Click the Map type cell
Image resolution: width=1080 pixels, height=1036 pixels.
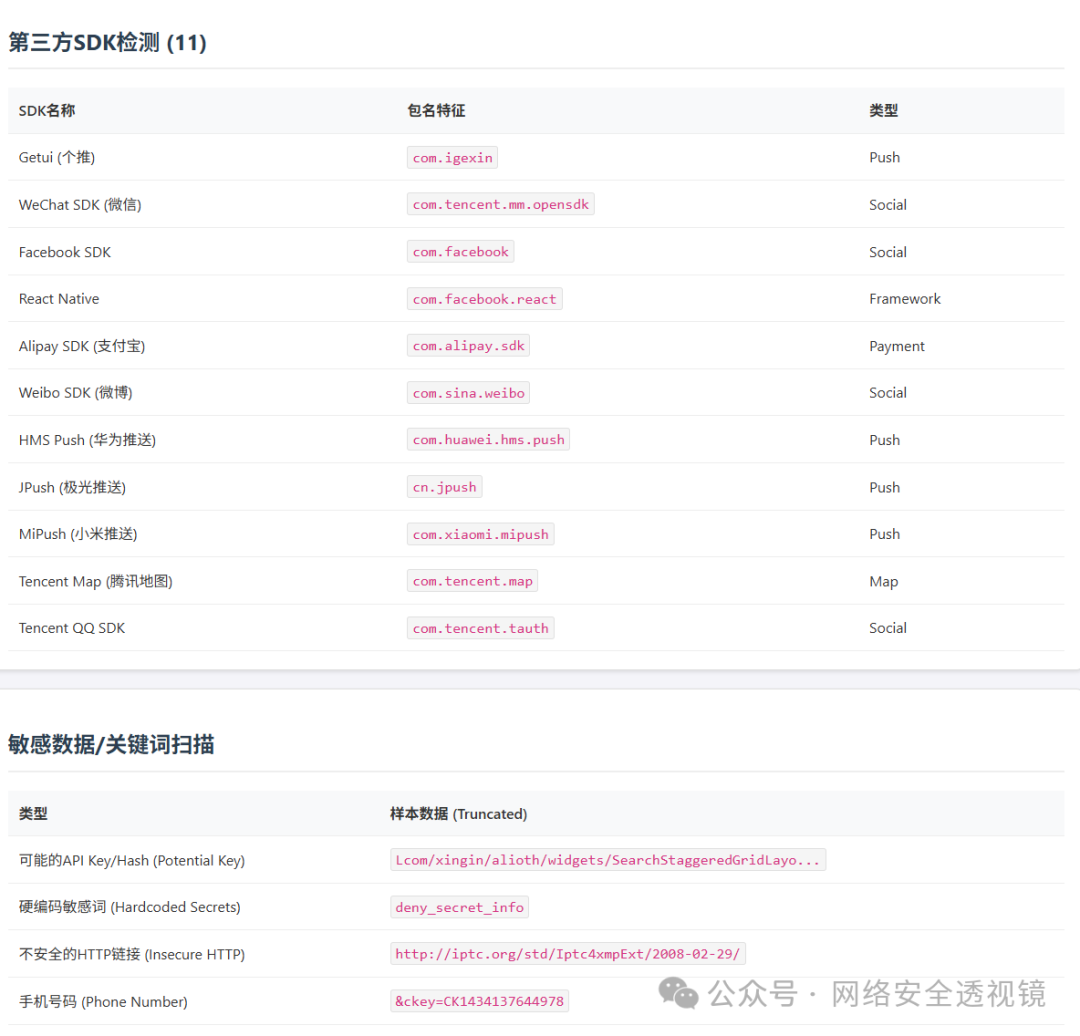(x=883, y=582)
